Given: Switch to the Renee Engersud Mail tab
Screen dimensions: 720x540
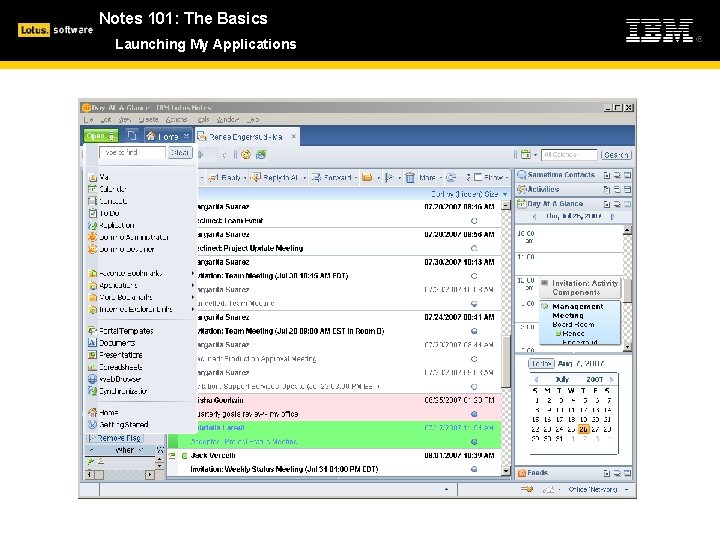Looking at the screenshot, I should click(x=247, y=136).
